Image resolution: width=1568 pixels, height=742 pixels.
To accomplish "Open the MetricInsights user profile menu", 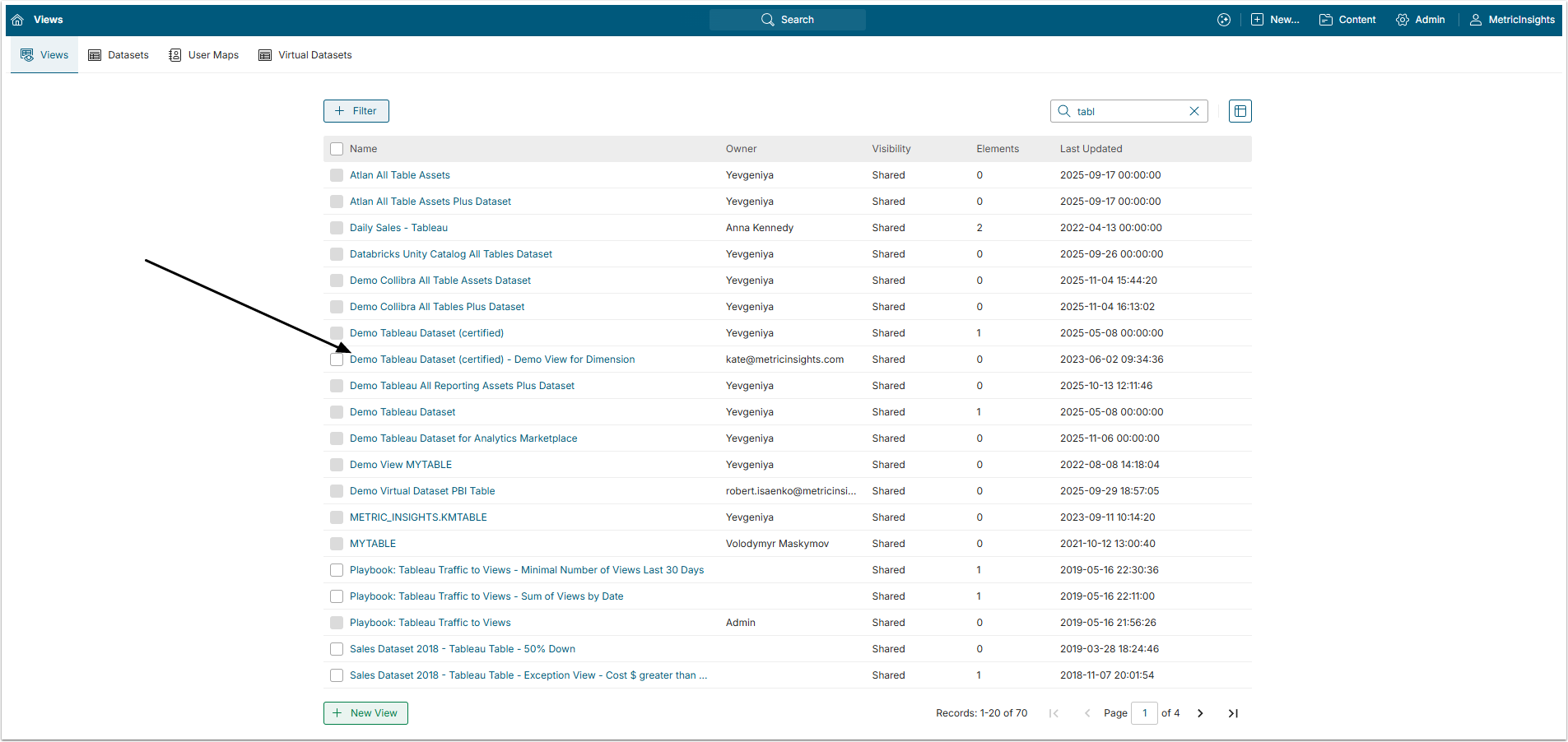I will pos(1512,20).
